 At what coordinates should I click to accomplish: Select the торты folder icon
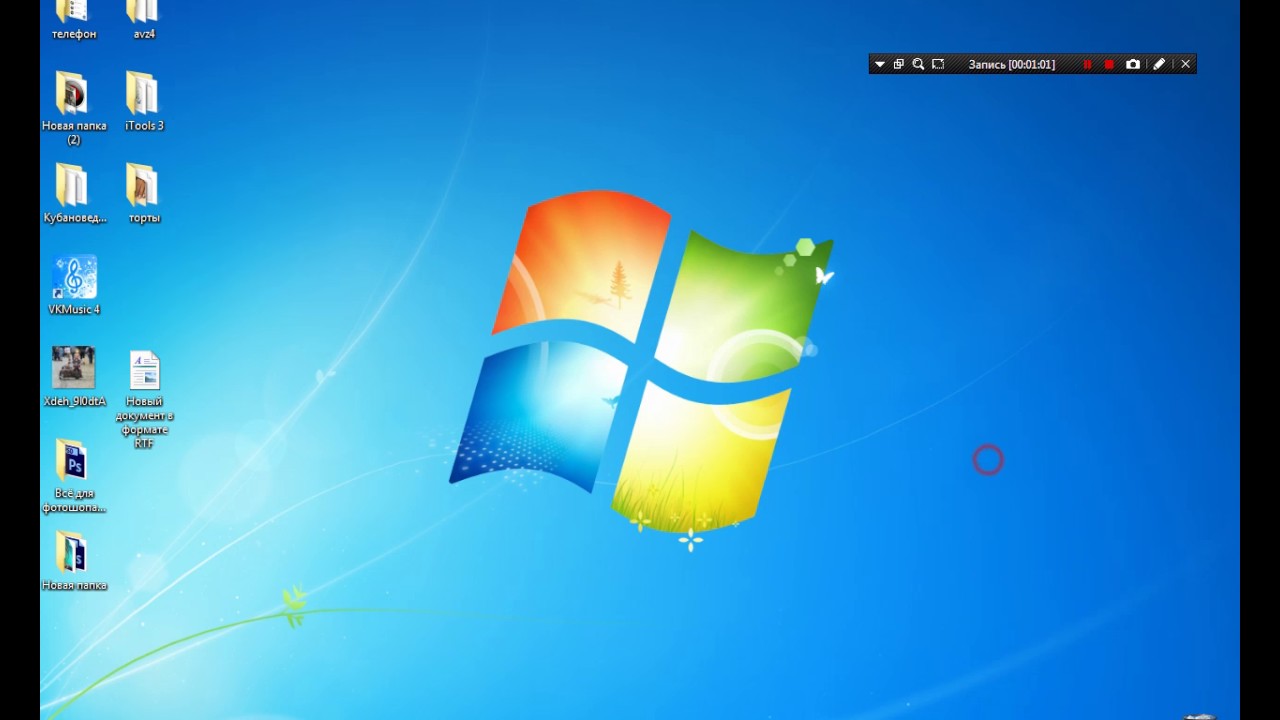pyautogui.click(x=144, y=186)
